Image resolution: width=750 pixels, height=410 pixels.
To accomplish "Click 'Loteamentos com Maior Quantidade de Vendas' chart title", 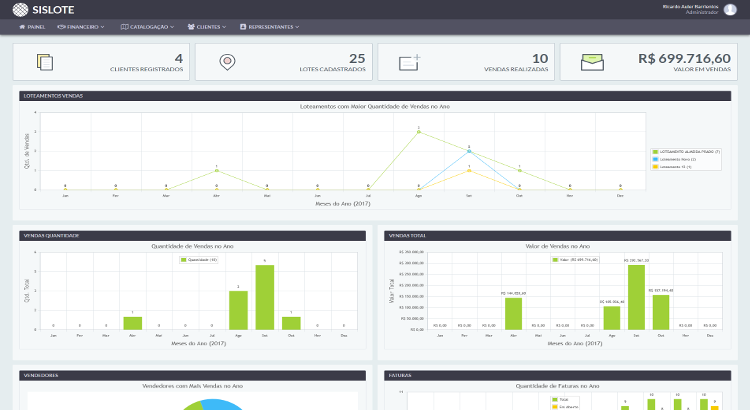I will click(x=375, y=107).
